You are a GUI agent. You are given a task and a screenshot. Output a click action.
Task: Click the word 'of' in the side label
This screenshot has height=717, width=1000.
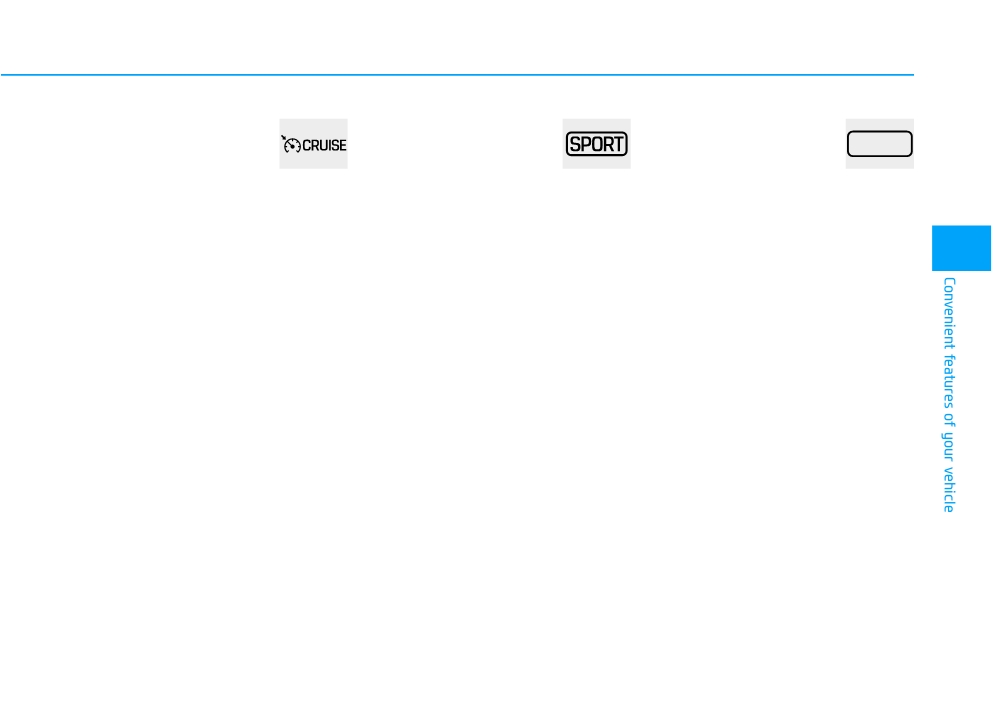(949, 420)
